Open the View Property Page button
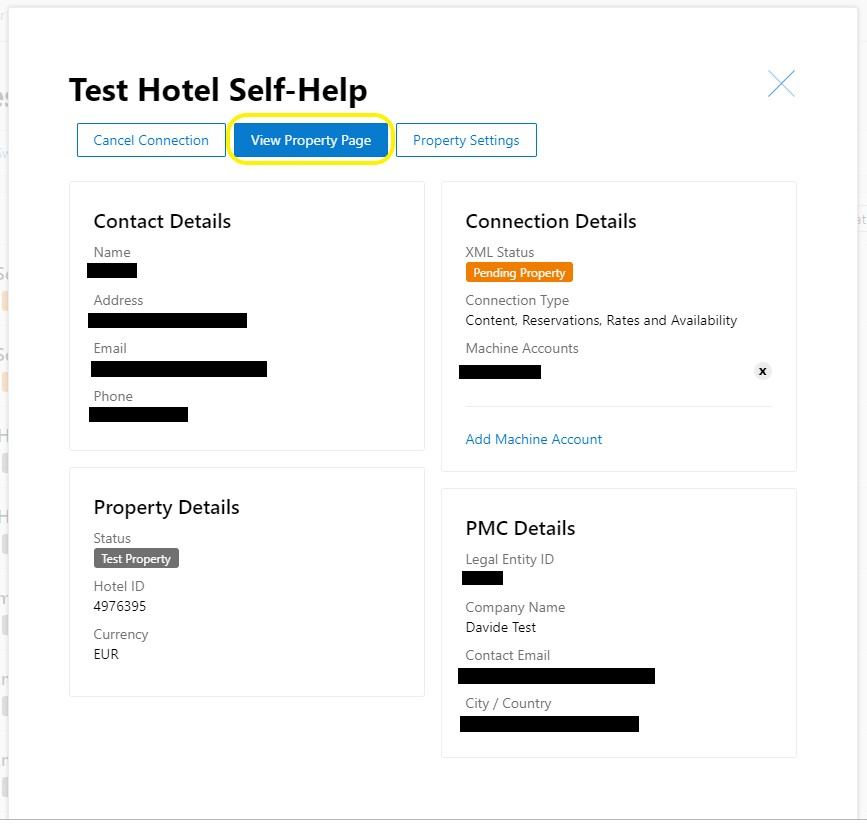The height and width of the screenshot is (828, 867). point(311,140)
